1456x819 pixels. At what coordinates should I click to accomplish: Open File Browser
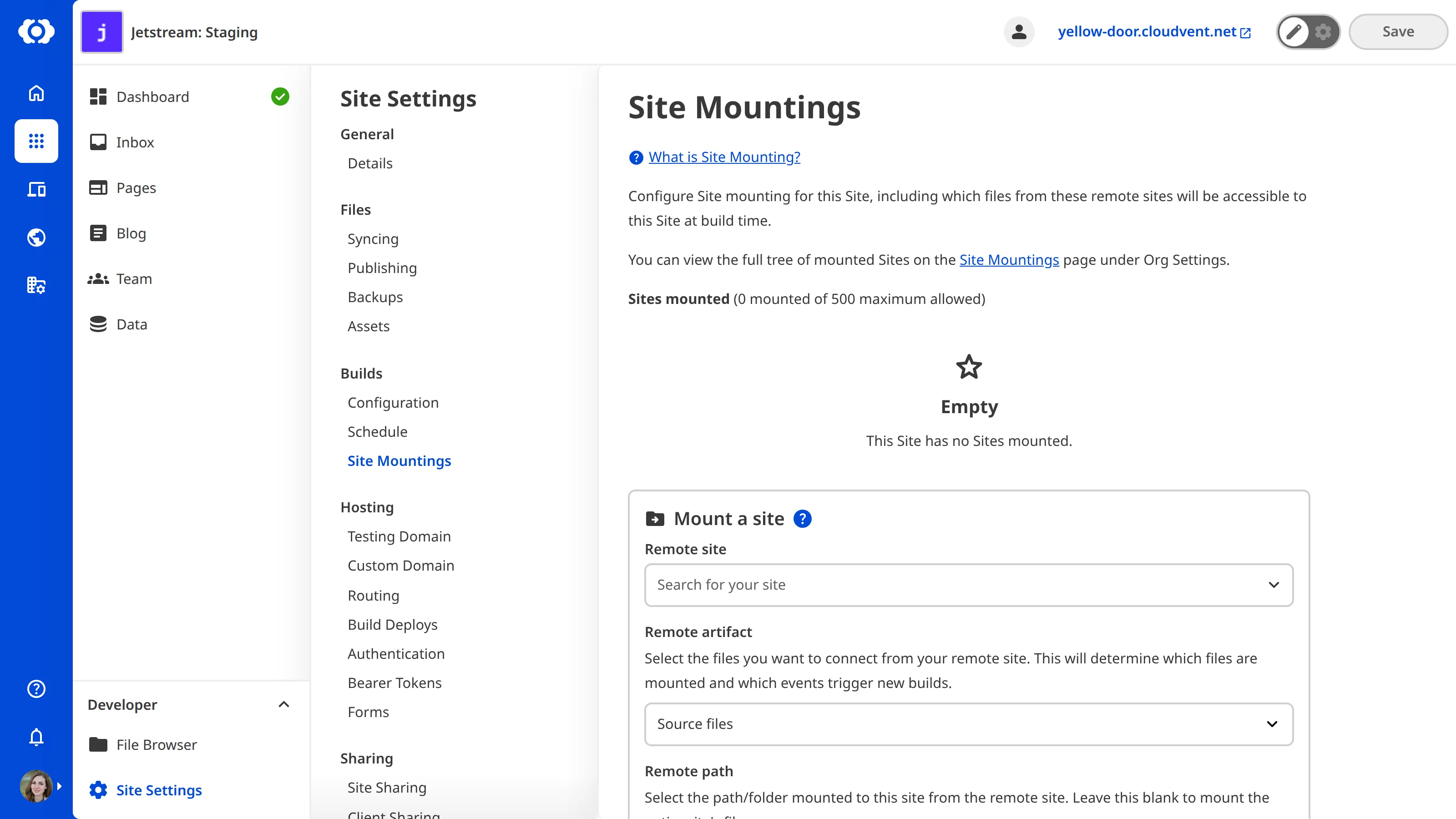point(157,744)
